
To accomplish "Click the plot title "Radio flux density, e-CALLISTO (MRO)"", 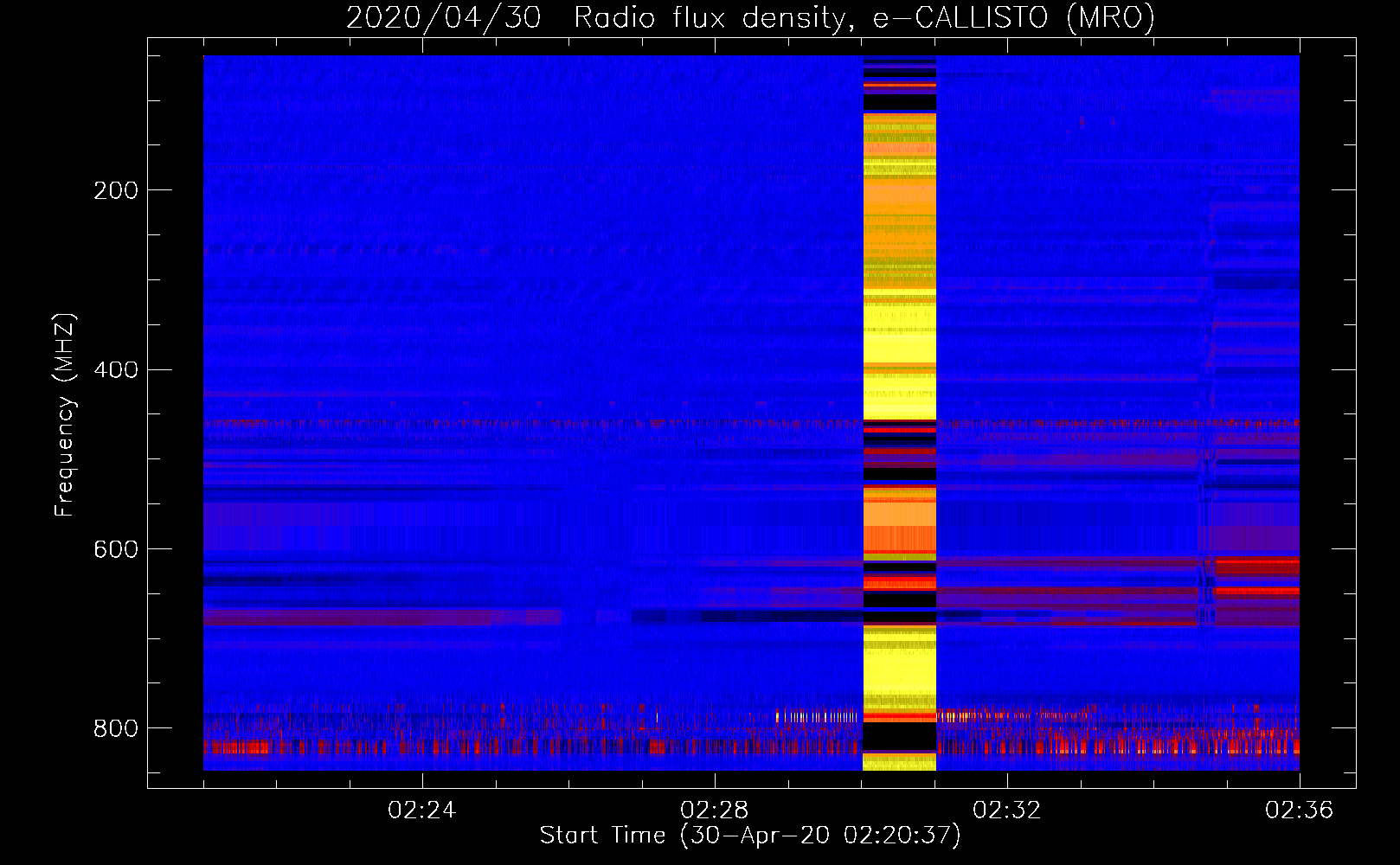I will (x=864, y=17).
